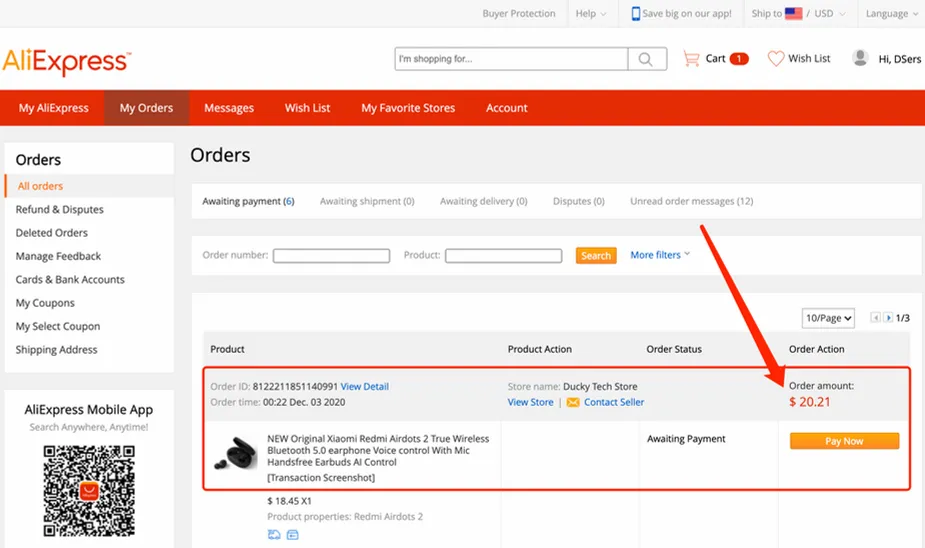925x548 pixels.
Task: Click the order amount $ 20.21
Action: pyautogui.click(x=809, y=402)
